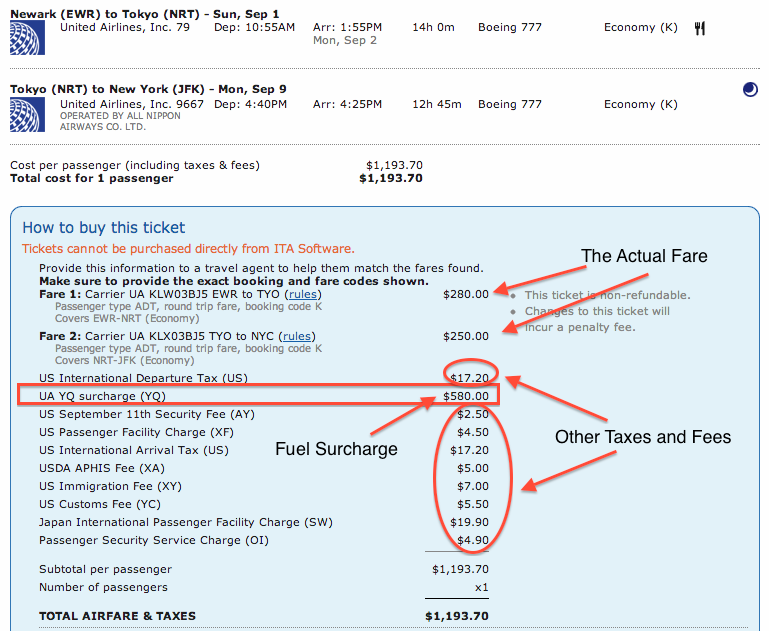Click 'Covers NRT-JFK (Economy)' text
This screenshot has height=631, width=769.
125,360
